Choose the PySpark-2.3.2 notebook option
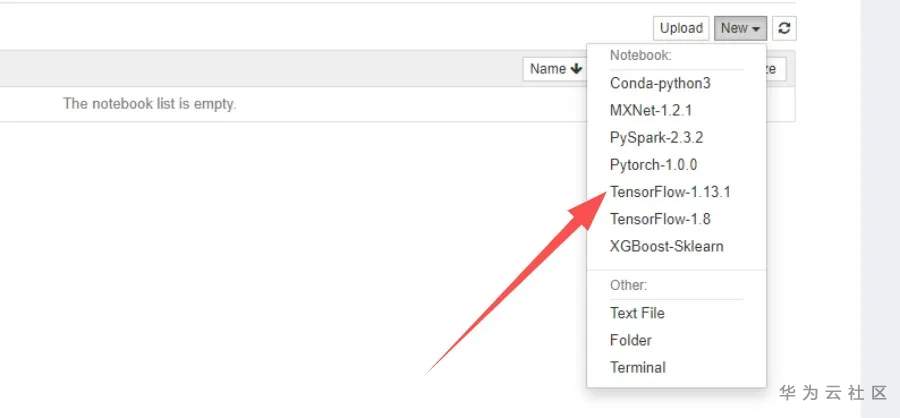 coord(656,137)
